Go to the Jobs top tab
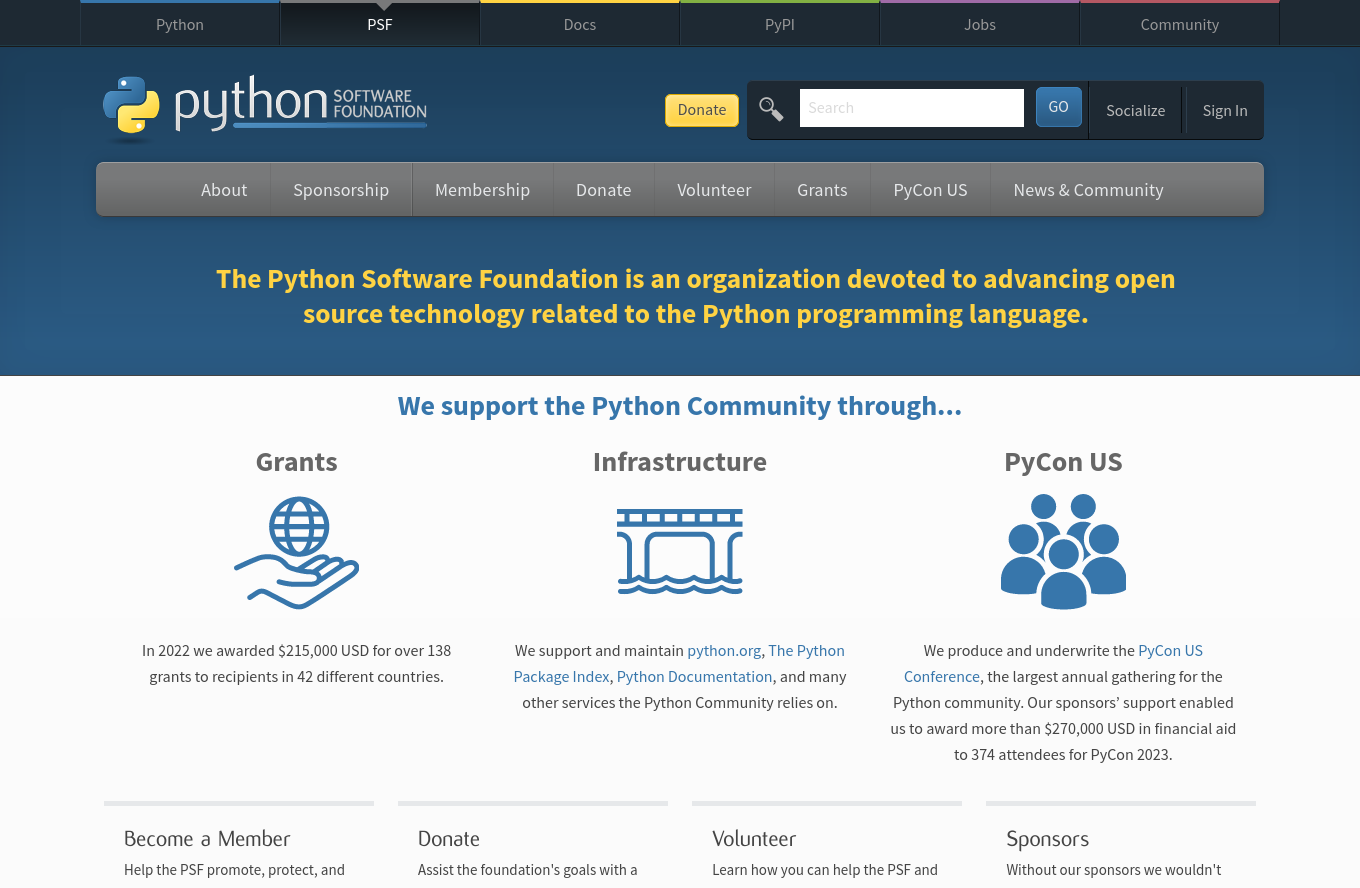This screenshot has width=1360, height=888. pos(980,24)
